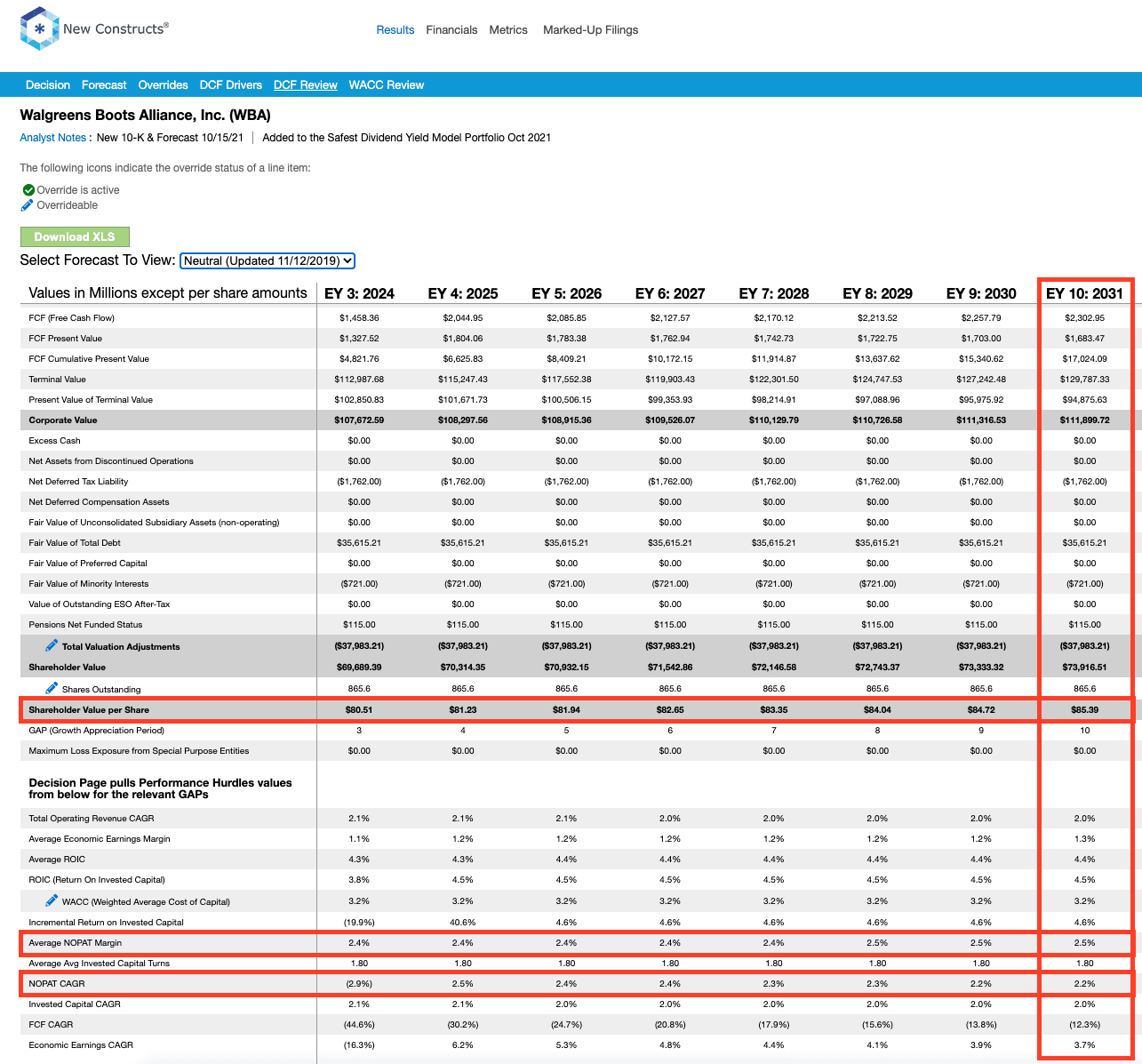The image size is (1142, 1064).
Task: Click the 'New 10-K & Forecast 10/15/21' note
Action: pyautogui.click(x=170, y=138)
